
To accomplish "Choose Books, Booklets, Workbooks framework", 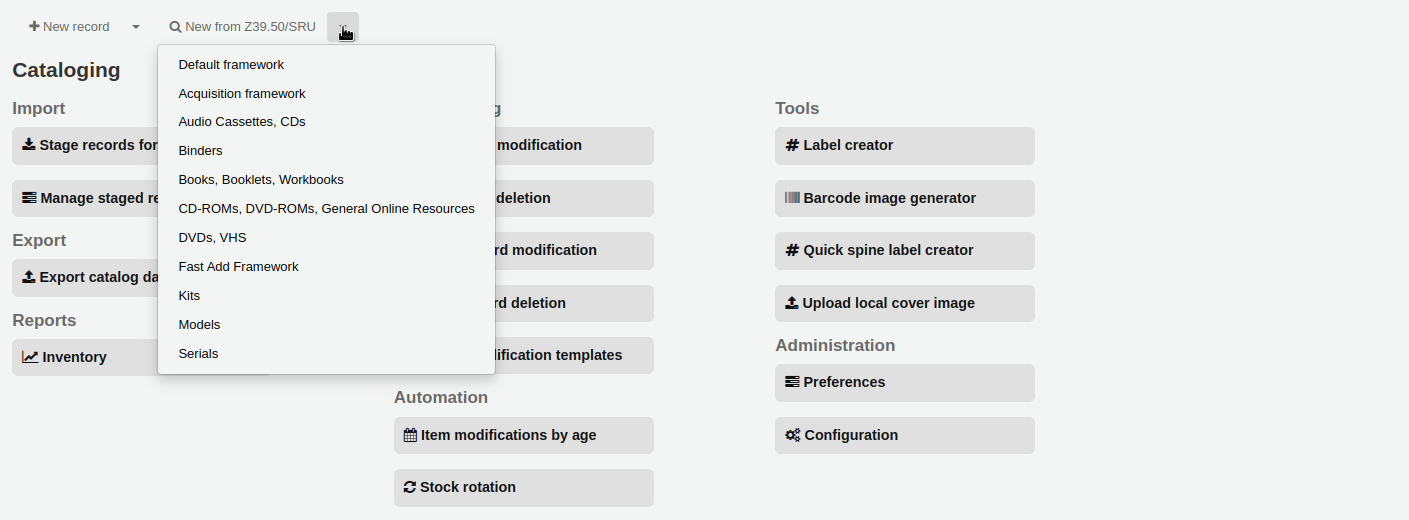I will (261, 180).
